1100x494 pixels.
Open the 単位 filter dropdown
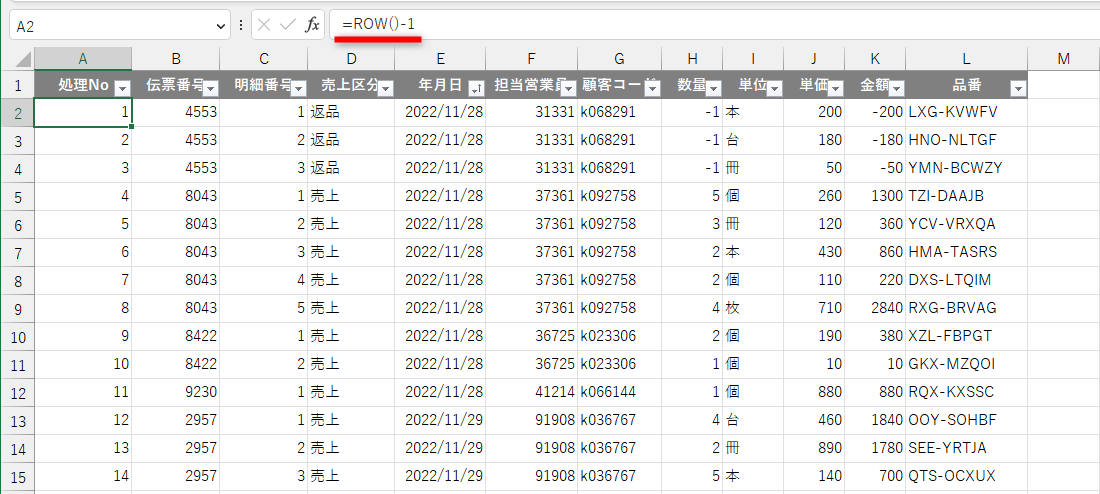click(775, 88)
